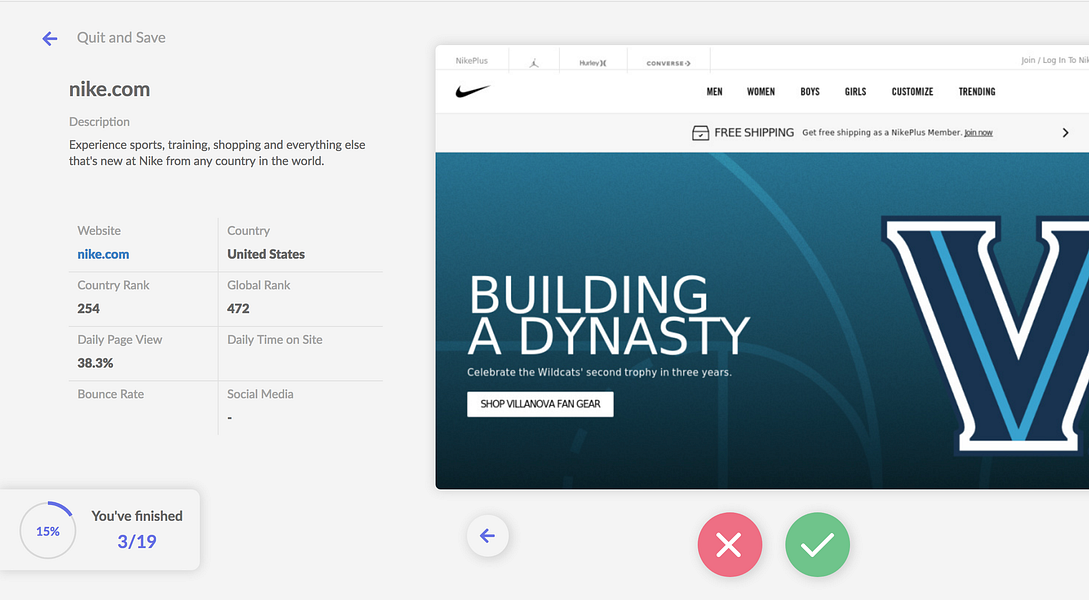Viewport: 1089px width, 600px height.
Task: Click the Daily Time on Site label
Action: [275, 340]
